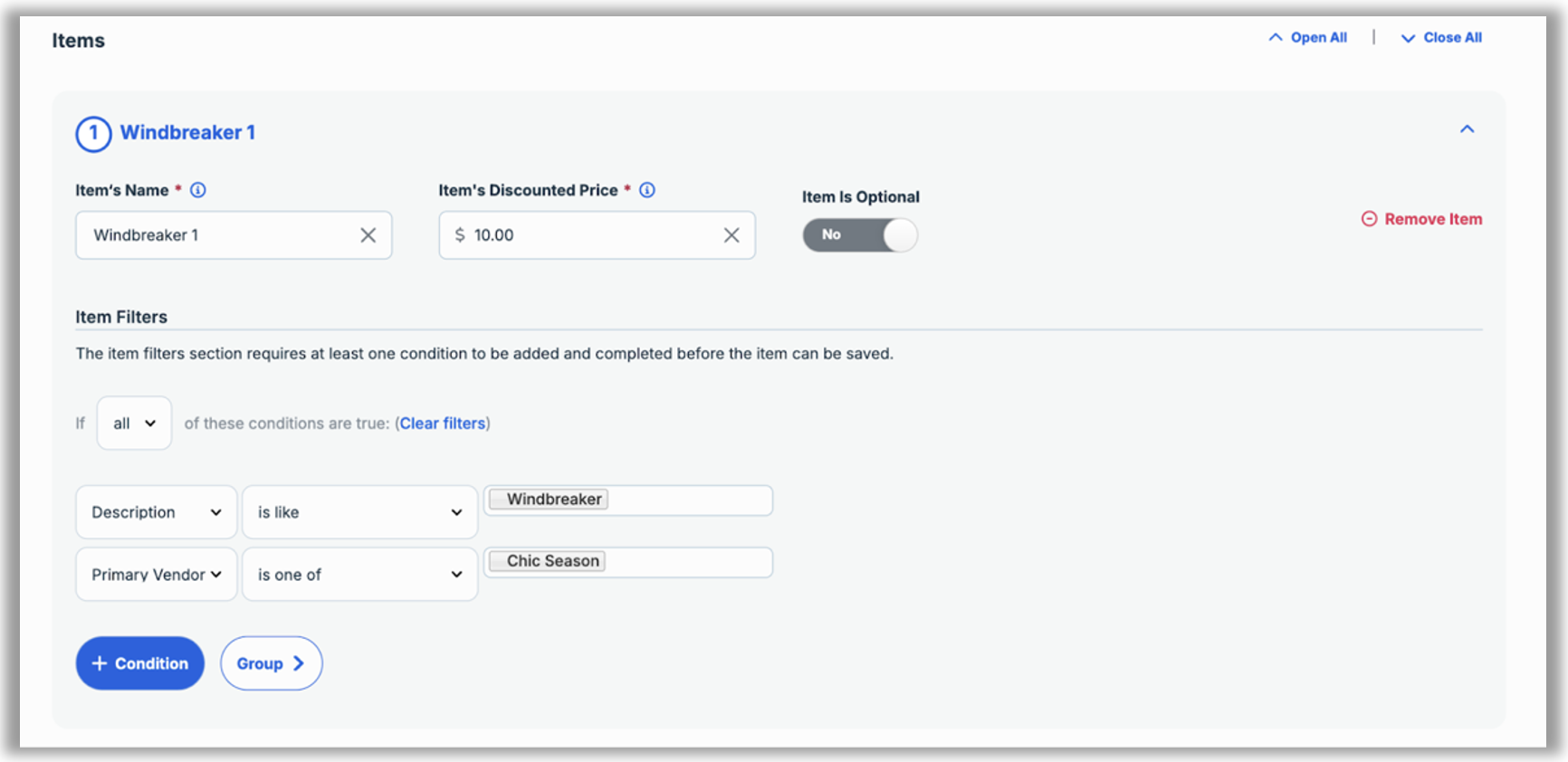Image resolution: width=1568 pixels, height=762 pixels.
Task: Click the Remove Item minus icon
Action: [1369, 219]
